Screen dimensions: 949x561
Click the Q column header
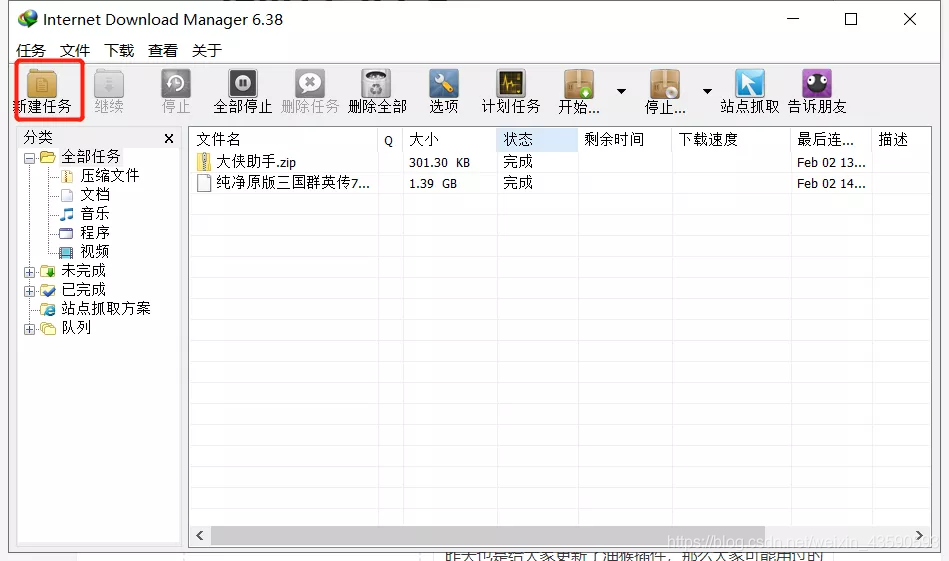pyautogui.click(x=390, y=140)
